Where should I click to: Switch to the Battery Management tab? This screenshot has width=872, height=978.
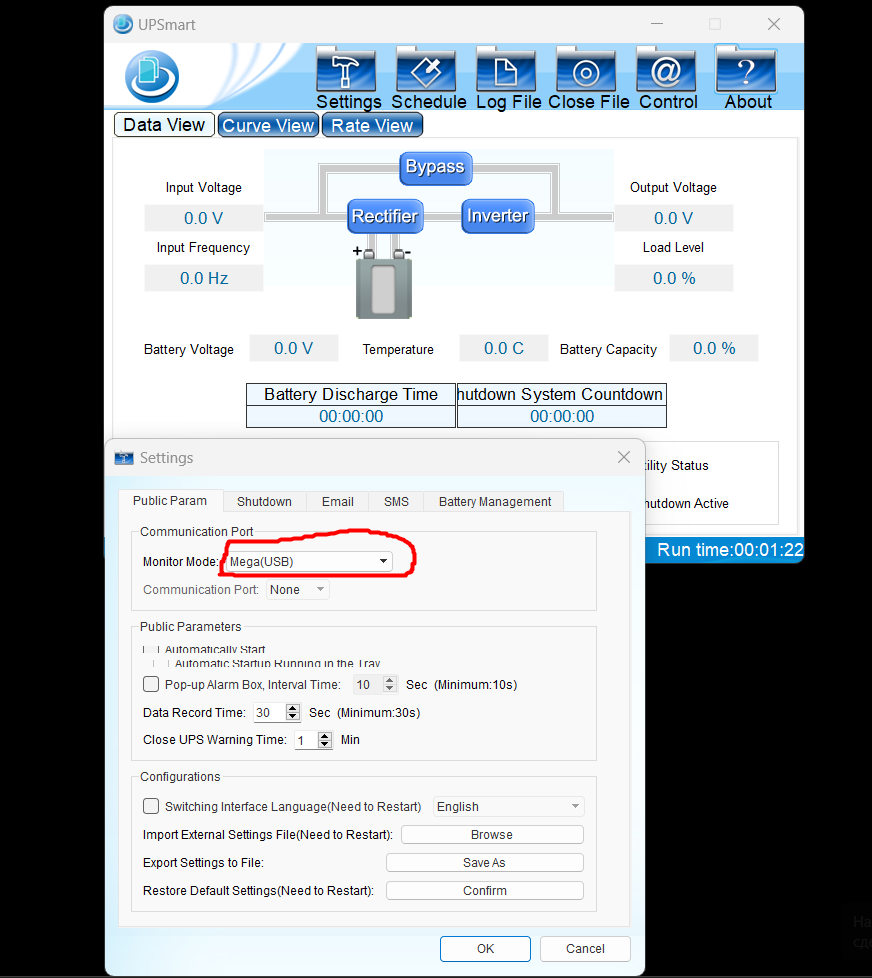(494, 502)
